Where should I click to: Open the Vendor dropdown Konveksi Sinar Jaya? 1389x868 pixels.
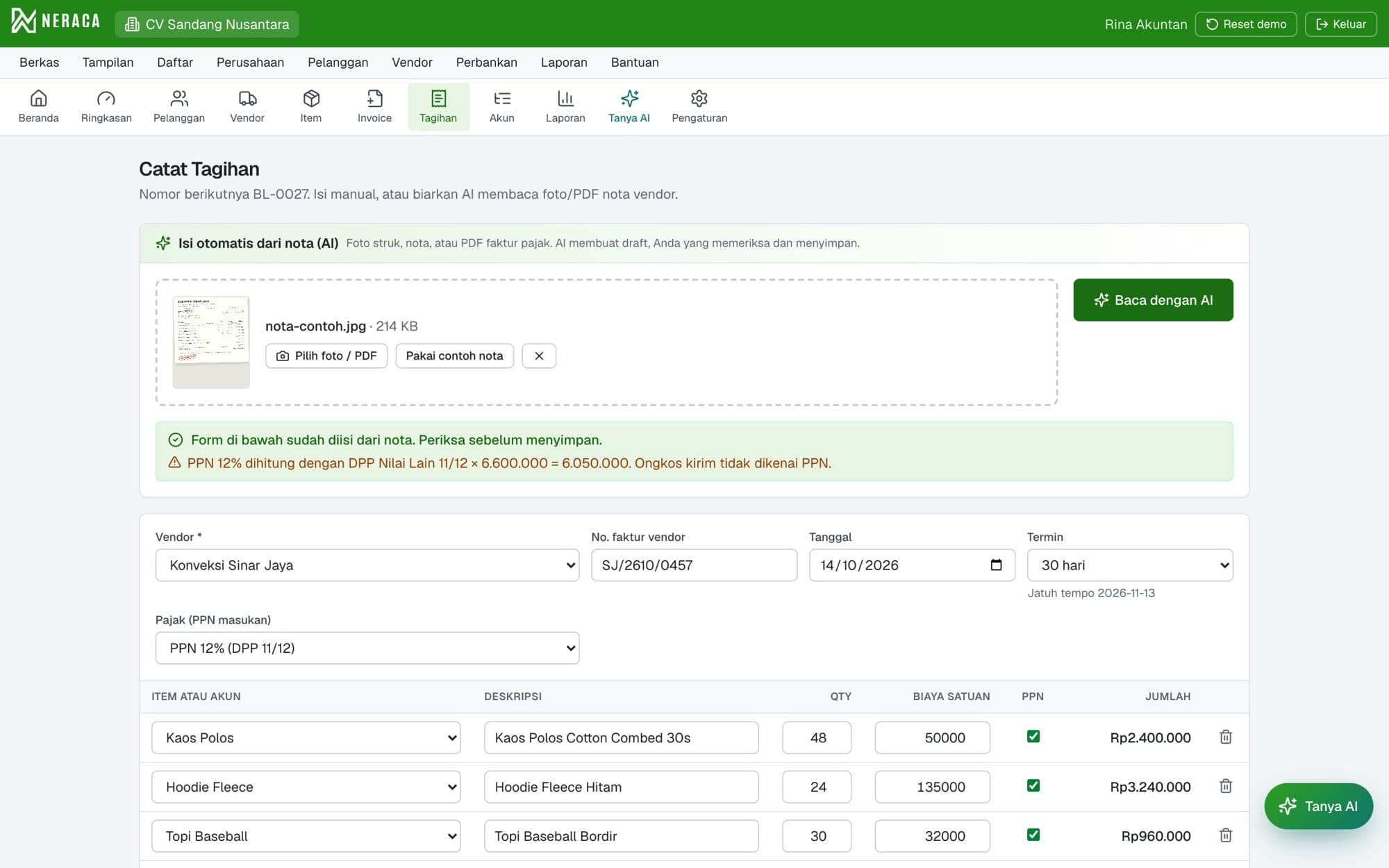coord(367,565)
